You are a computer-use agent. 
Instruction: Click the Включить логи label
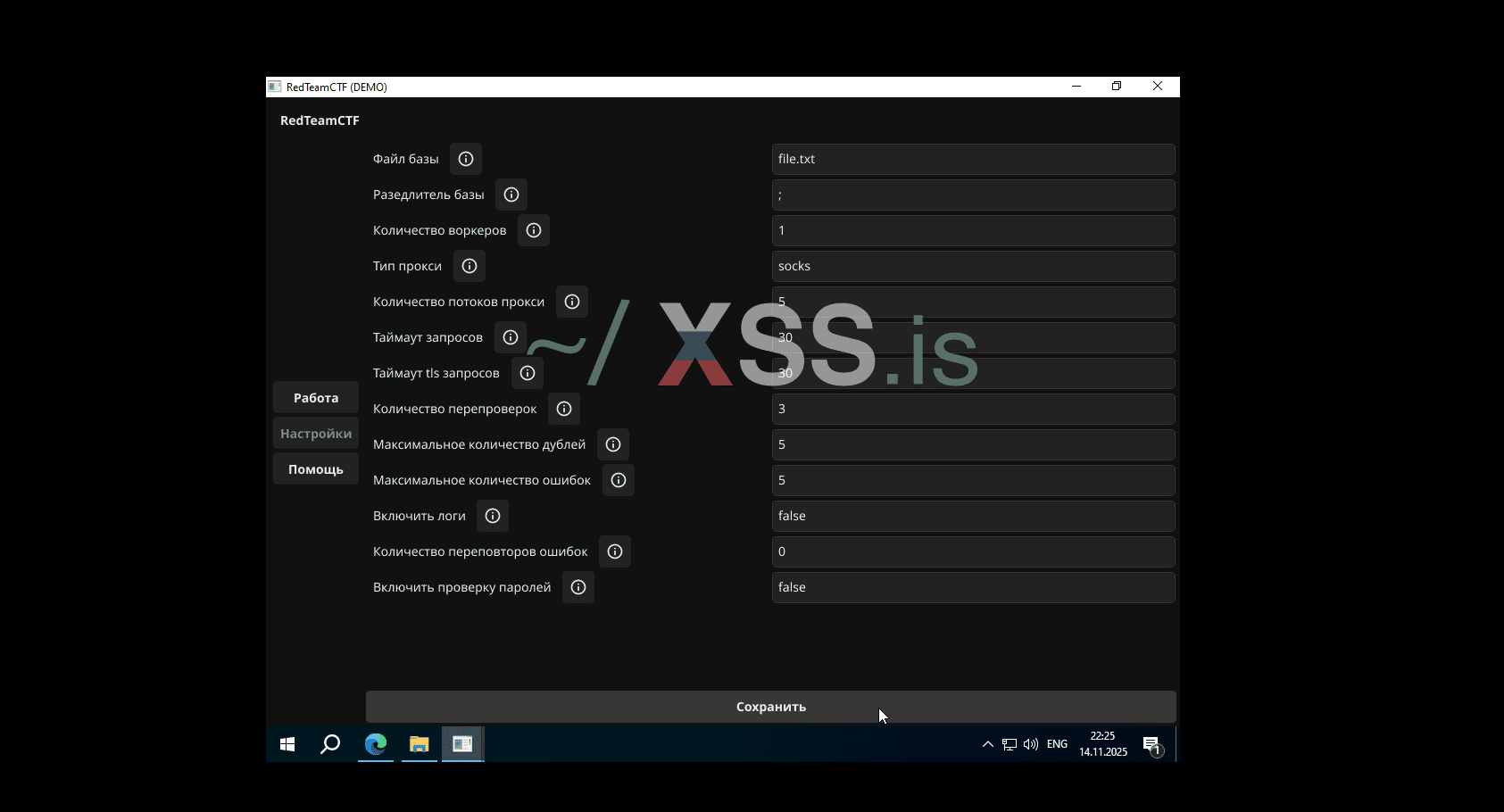tap(420, 516)
